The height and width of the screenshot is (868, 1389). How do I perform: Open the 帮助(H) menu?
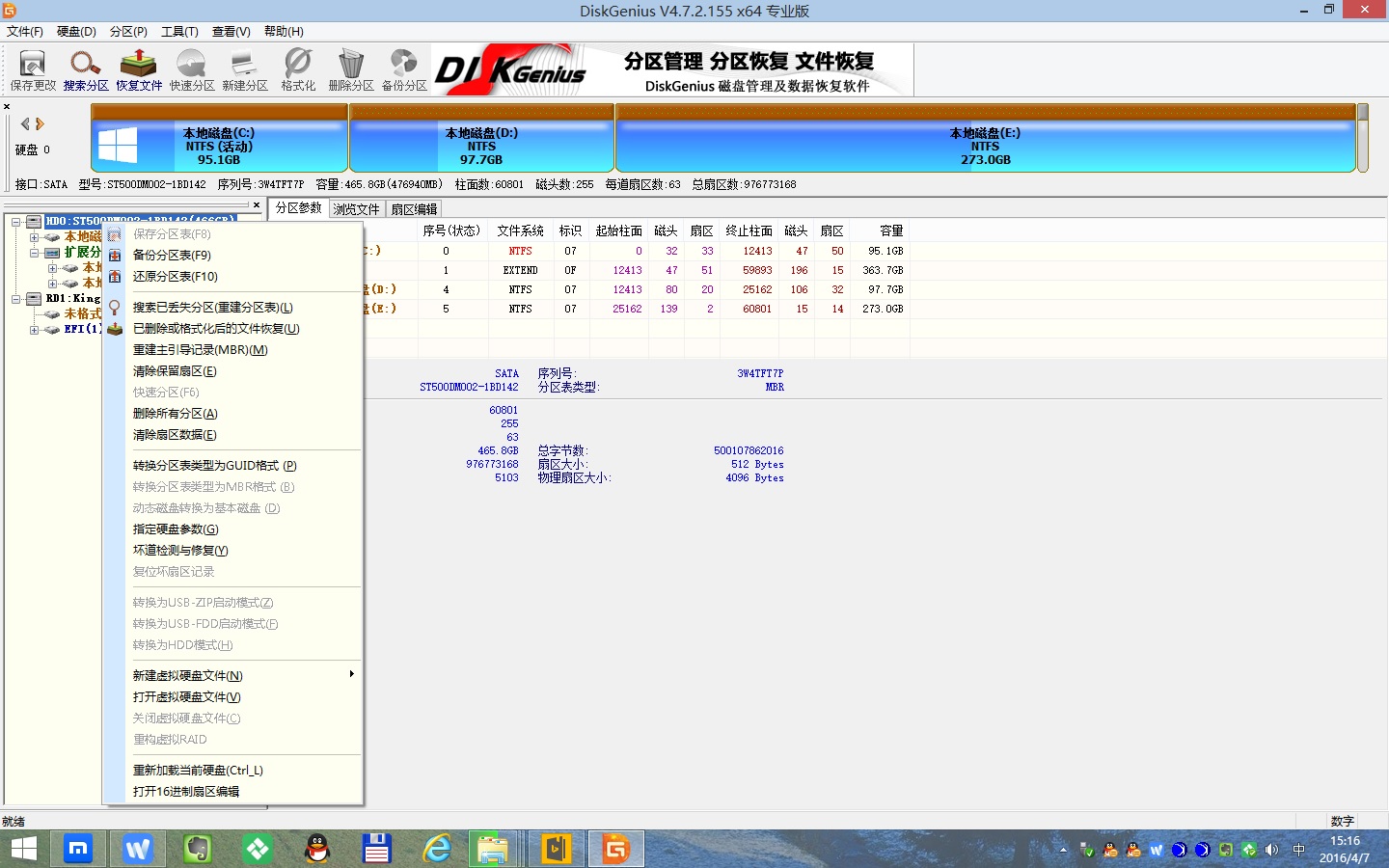[284, 32]
